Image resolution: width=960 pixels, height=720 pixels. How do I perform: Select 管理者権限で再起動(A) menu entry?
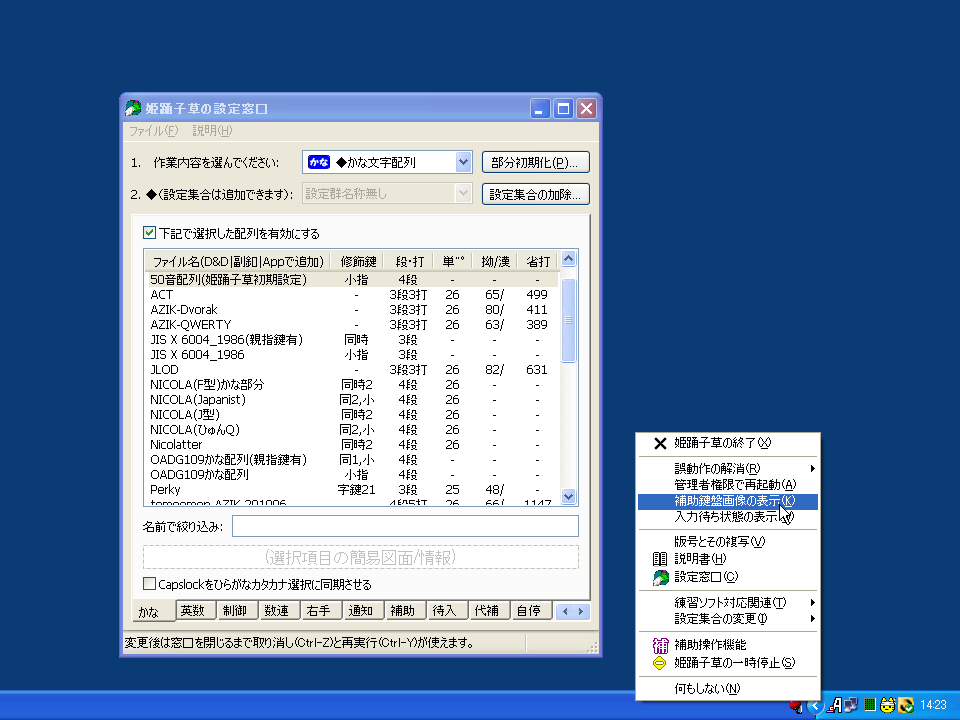[728, 485]
